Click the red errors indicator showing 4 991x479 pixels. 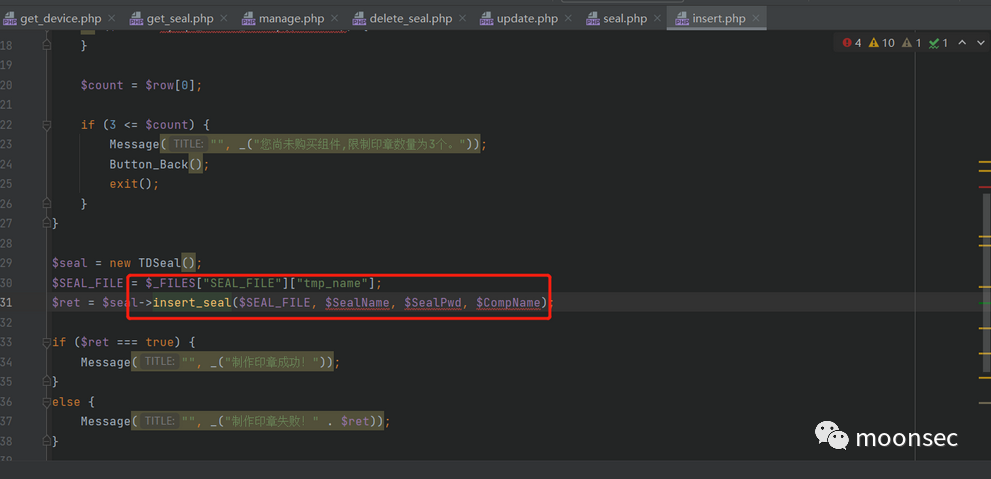(852, 43)
